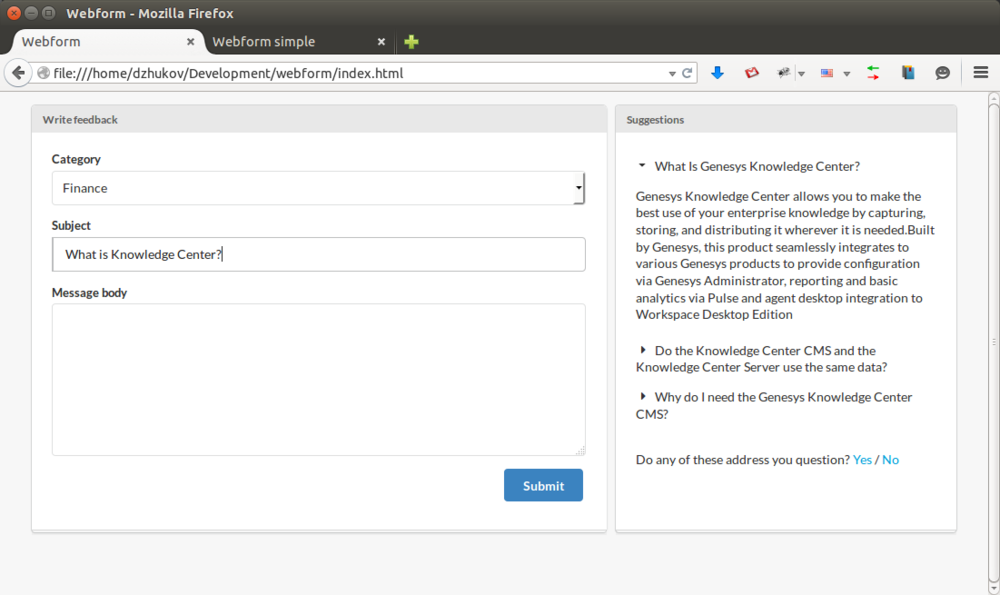
Task: Open a new tab with green plus
Action: (411, 42)
